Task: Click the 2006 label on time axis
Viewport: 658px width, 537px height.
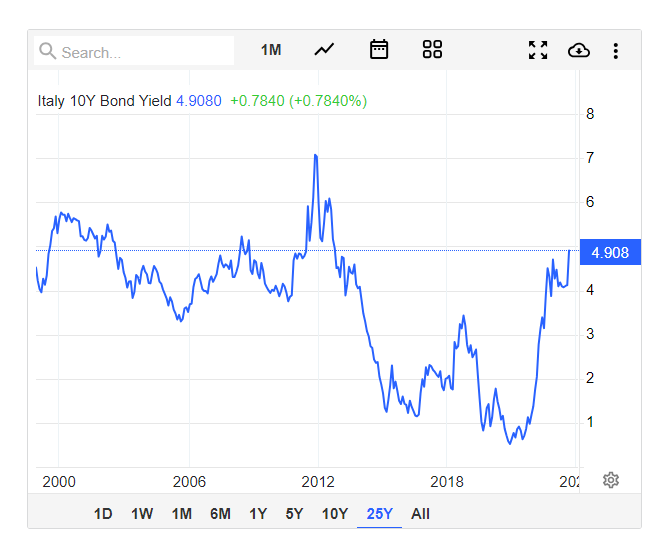Action: [x=189, y=482]
